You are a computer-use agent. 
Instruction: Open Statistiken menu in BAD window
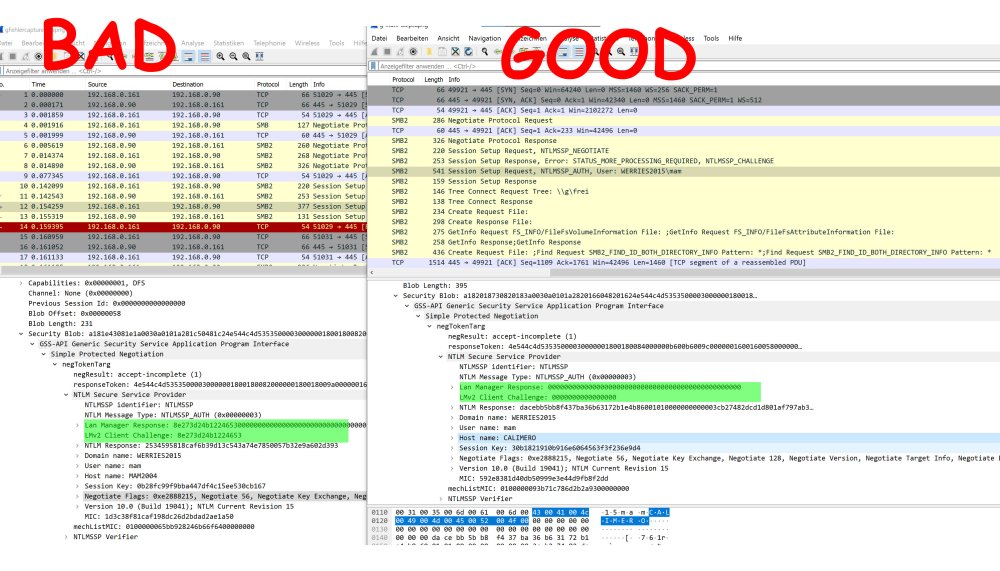click(x=228, y=43)
